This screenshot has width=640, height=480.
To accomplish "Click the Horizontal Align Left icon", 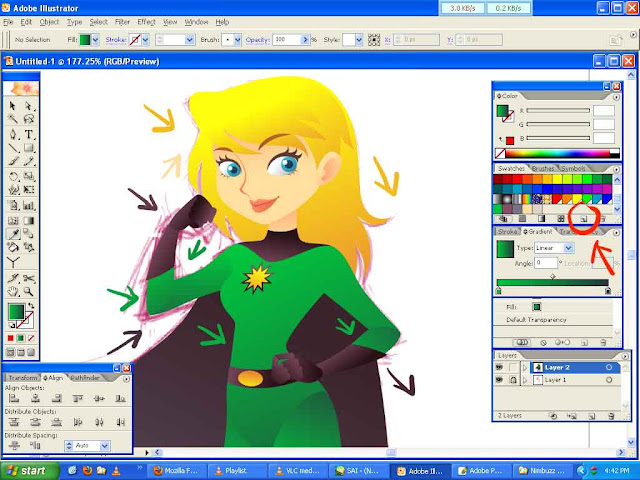I will tap(14, 398).
